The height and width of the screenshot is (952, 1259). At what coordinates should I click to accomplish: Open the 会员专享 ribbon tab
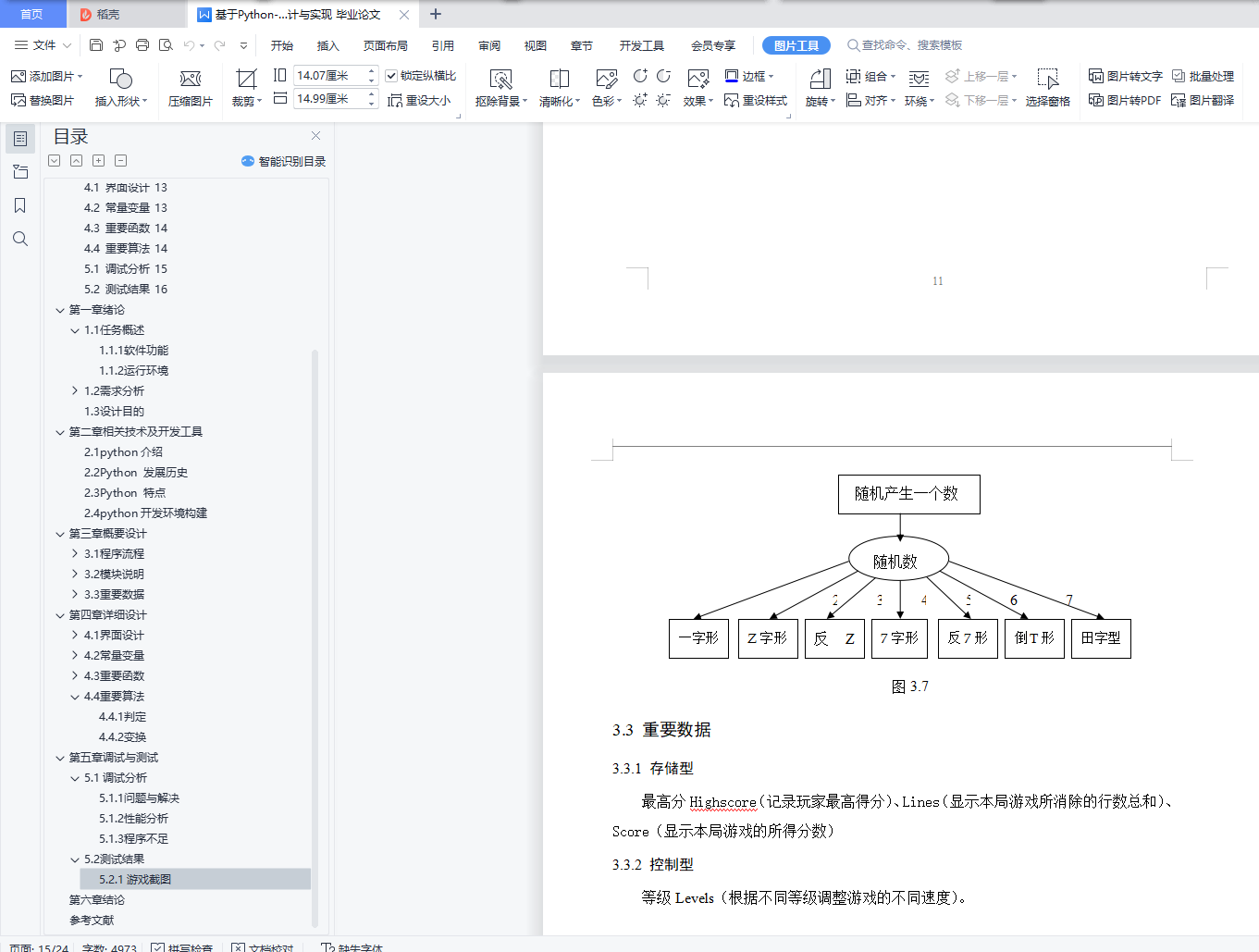[713, 45]
